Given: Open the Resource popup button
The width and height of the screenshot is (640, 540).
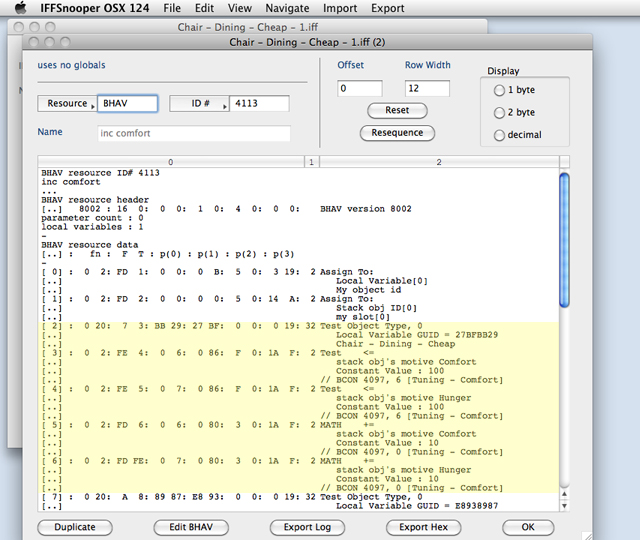Looking at the screenshot, I should pyautogui.click(x=67, y=104).
